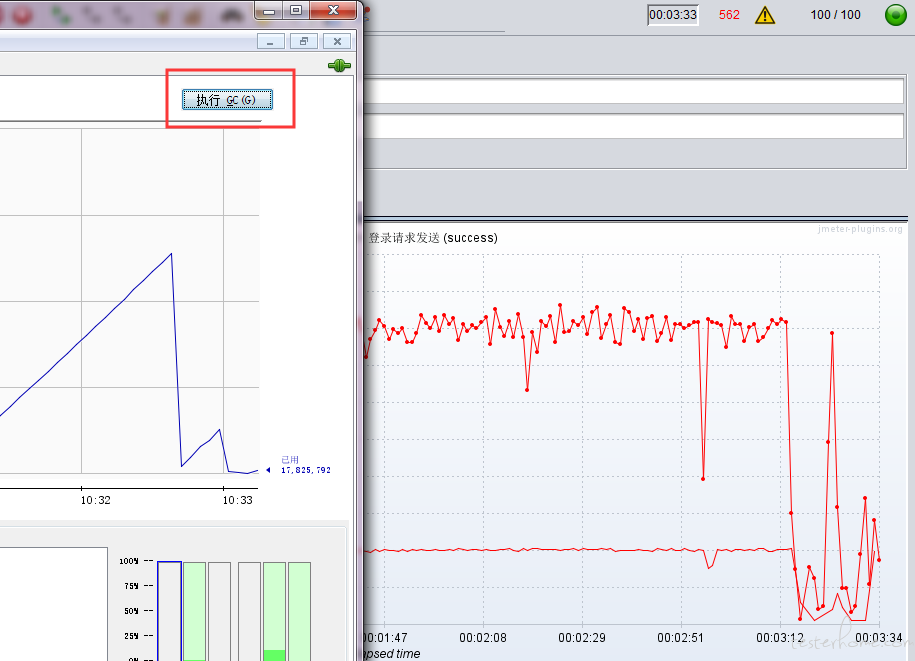Select the memory pool bar with dark green base

coord(274,610)
